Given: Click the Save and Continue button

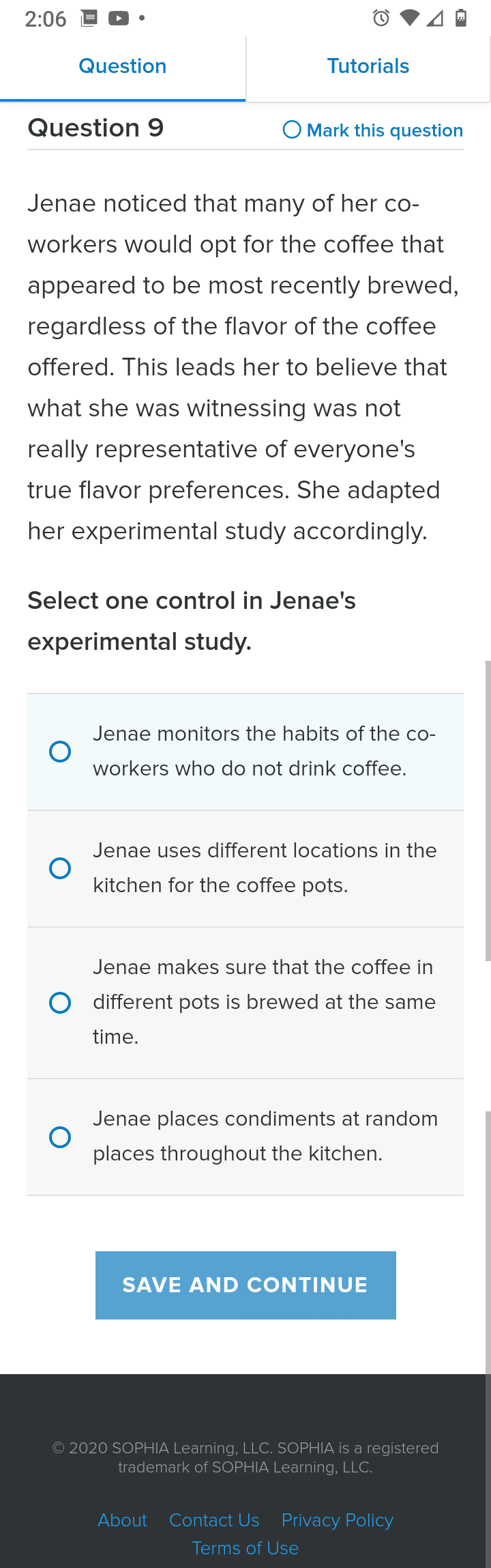Looking at the screenshot, I should point(245,1285).
